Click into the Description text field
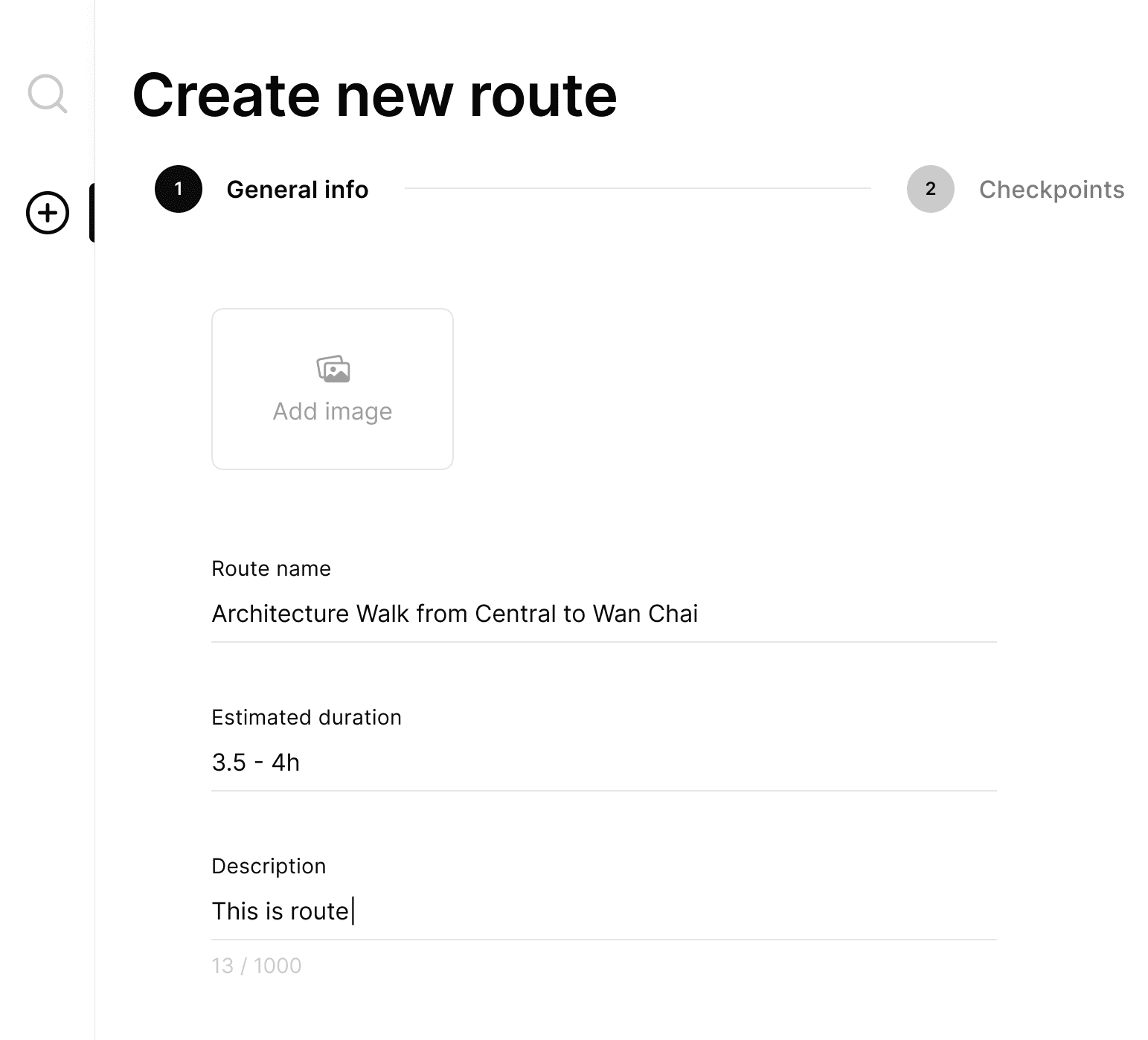This screenshot has width=1148, height=1040. click(x=603, y=911)
